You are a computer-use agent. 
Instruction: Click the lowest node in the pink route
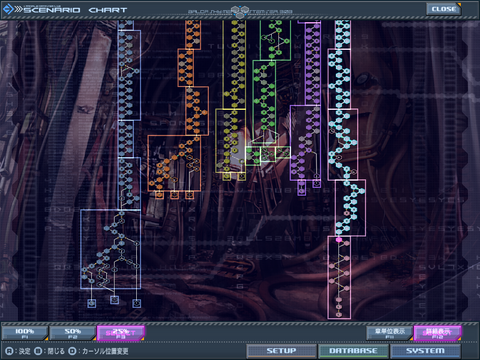pos(339,314)
